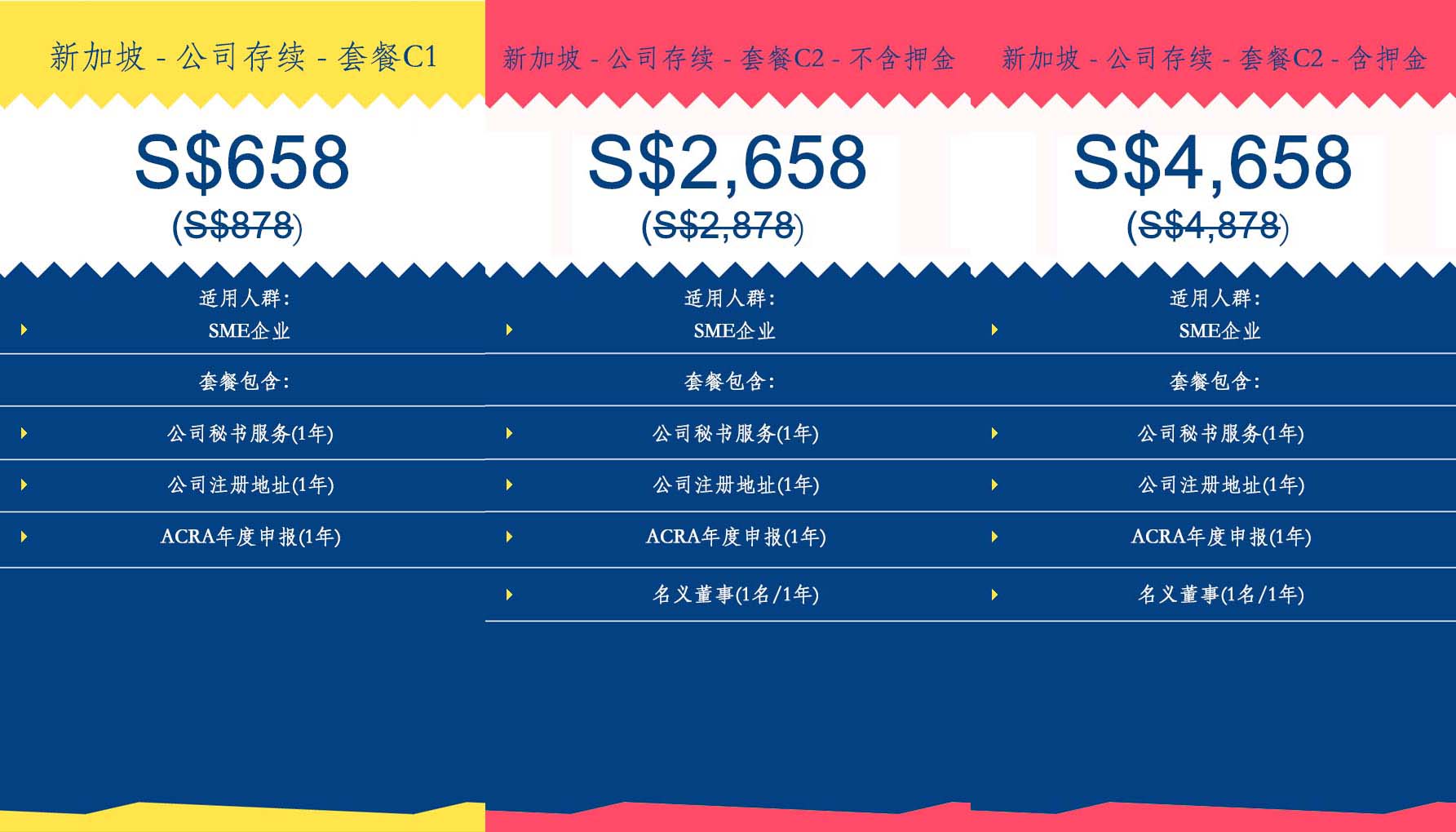Click the S$4,658 price
This screenshot has height=832, width=1456.
[x=1212, y=162]
